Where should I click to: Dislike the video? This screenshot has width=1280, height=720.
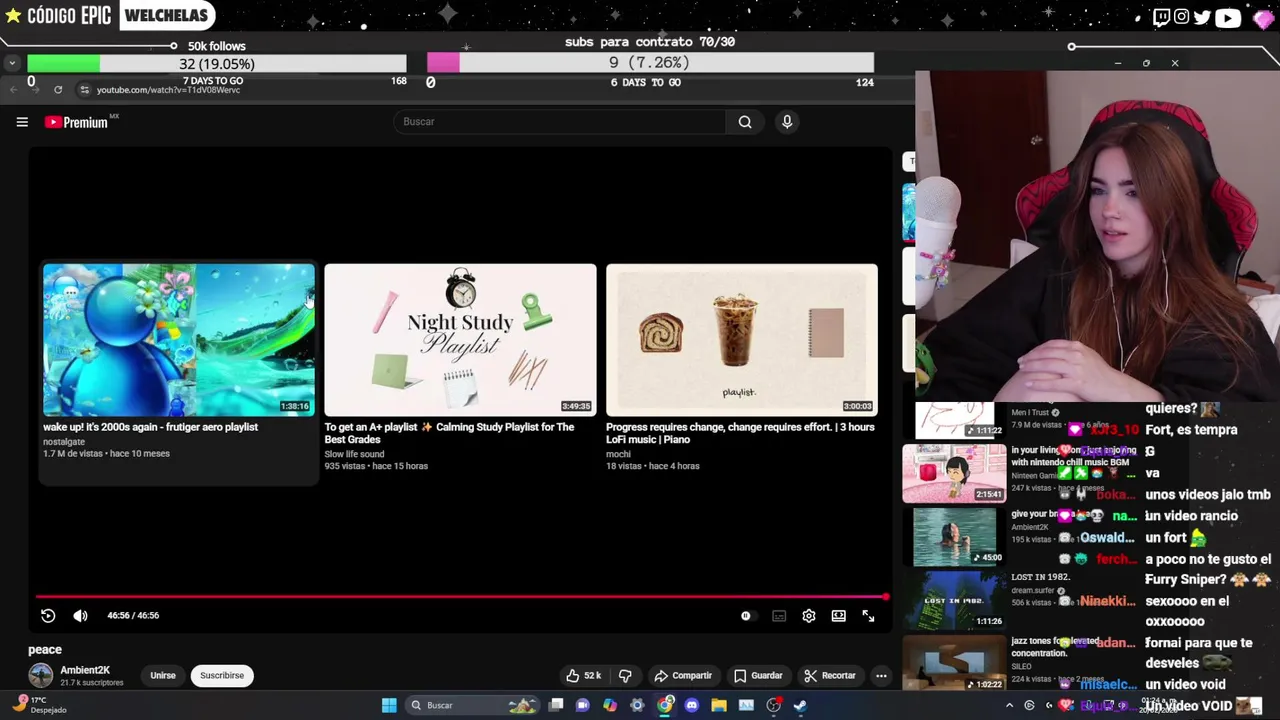pos(625,676)
